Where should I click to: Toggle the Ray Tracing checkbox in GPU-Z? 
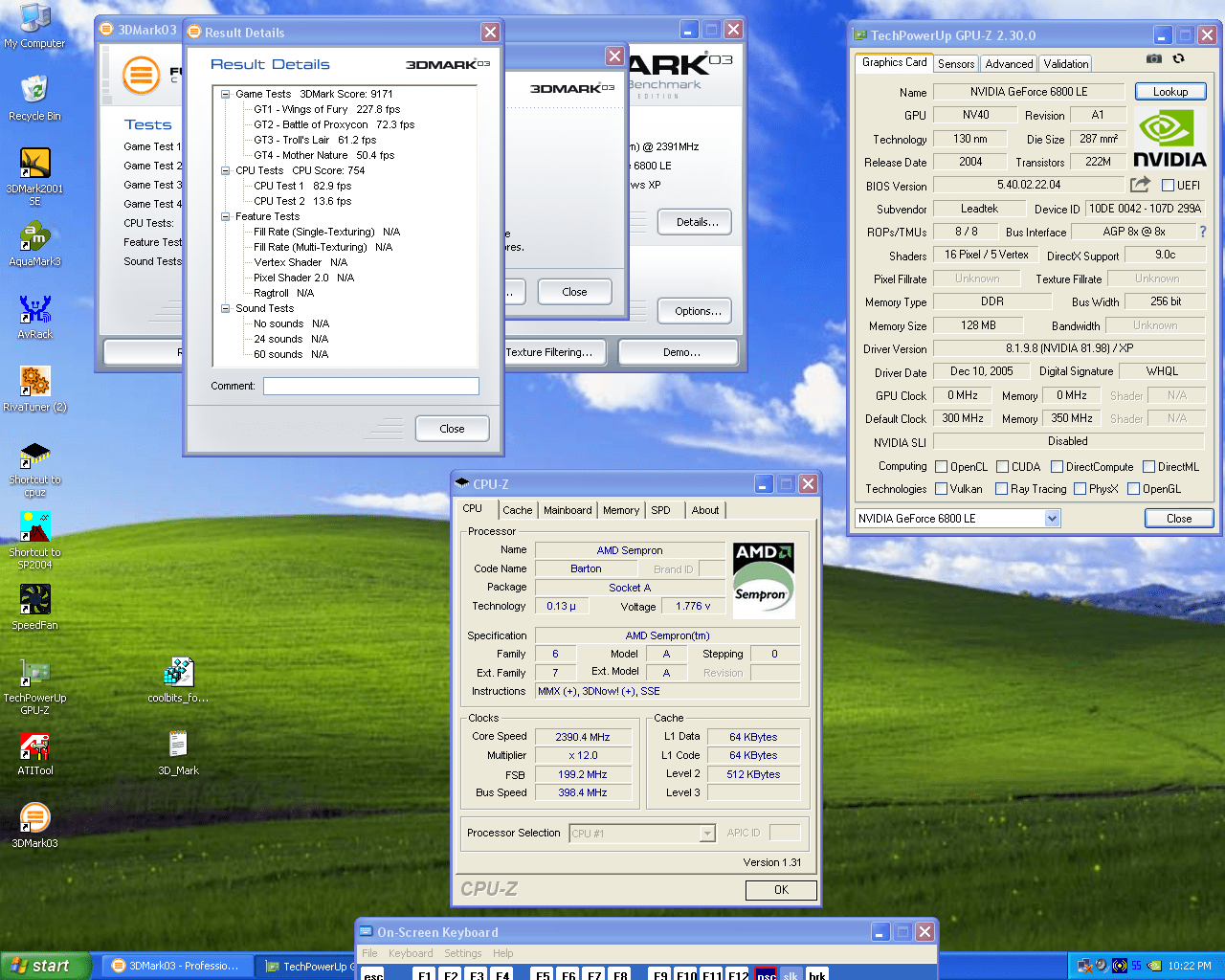point(1002,489)
